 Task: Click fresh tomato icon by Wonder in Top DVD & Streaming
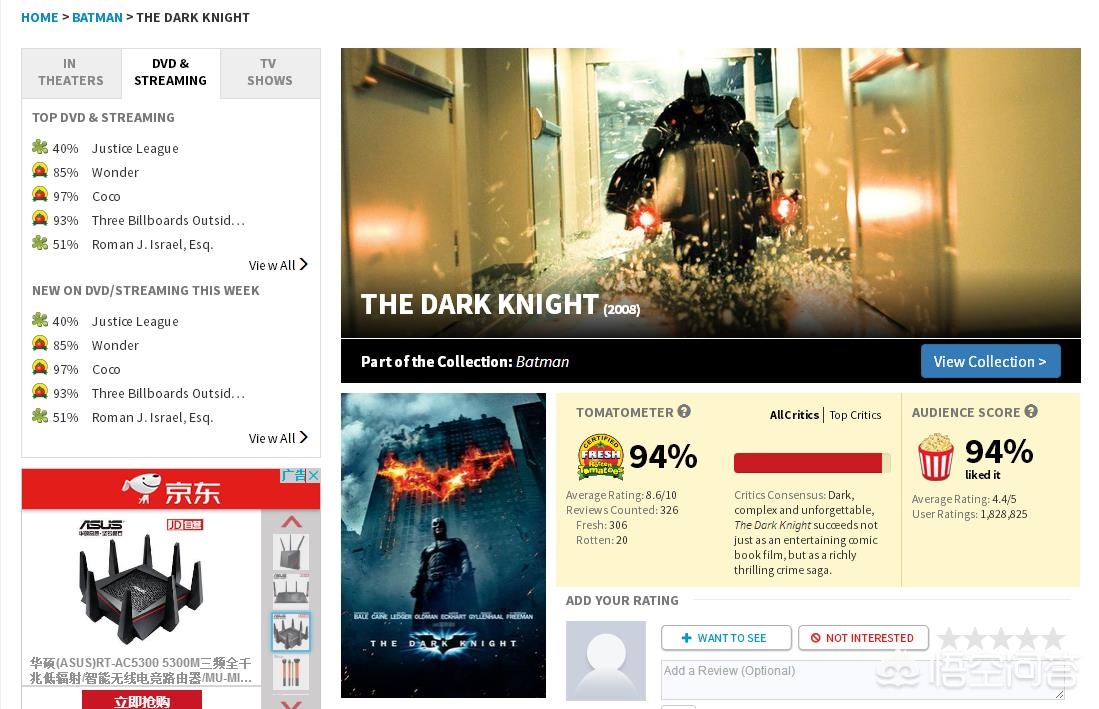[x=40, y=170]
